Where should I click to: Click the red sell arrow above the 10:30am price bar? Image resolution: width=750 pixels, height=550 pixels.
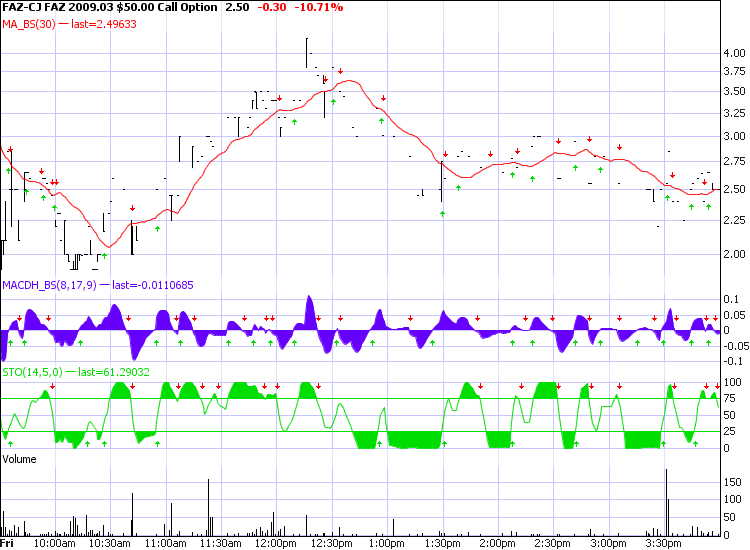132,208
